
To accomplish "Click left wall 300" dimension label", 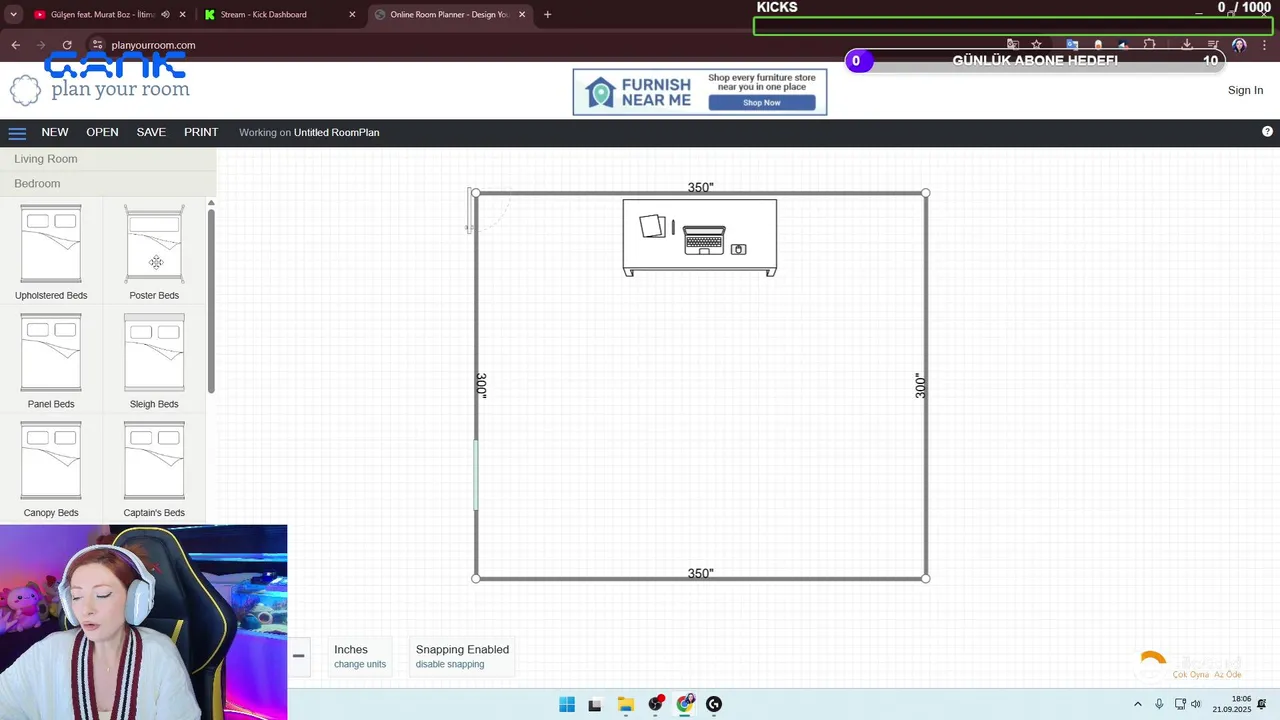I will click(x=481, y=386).
